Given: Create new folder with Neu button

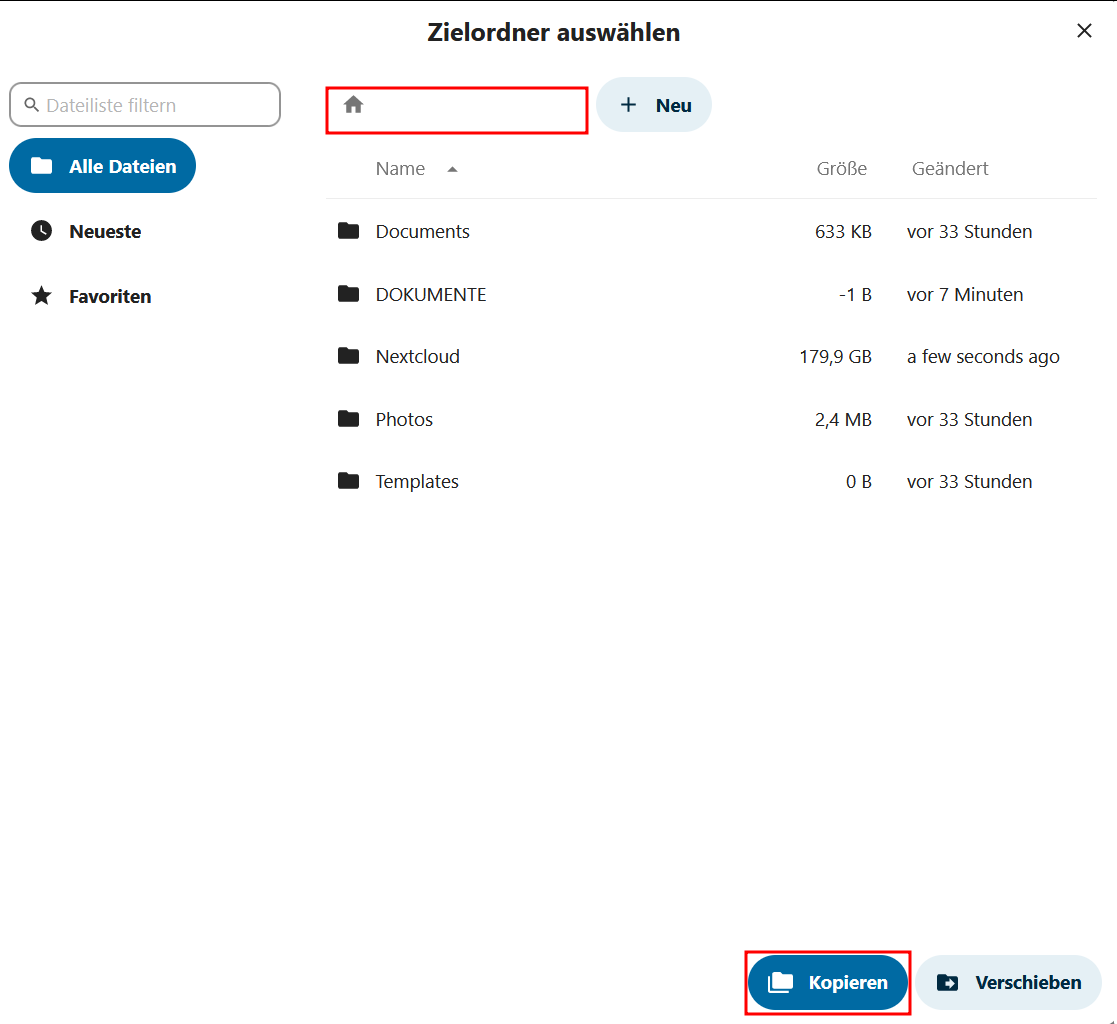Looking at the screenshot, I should click(654, 105).
